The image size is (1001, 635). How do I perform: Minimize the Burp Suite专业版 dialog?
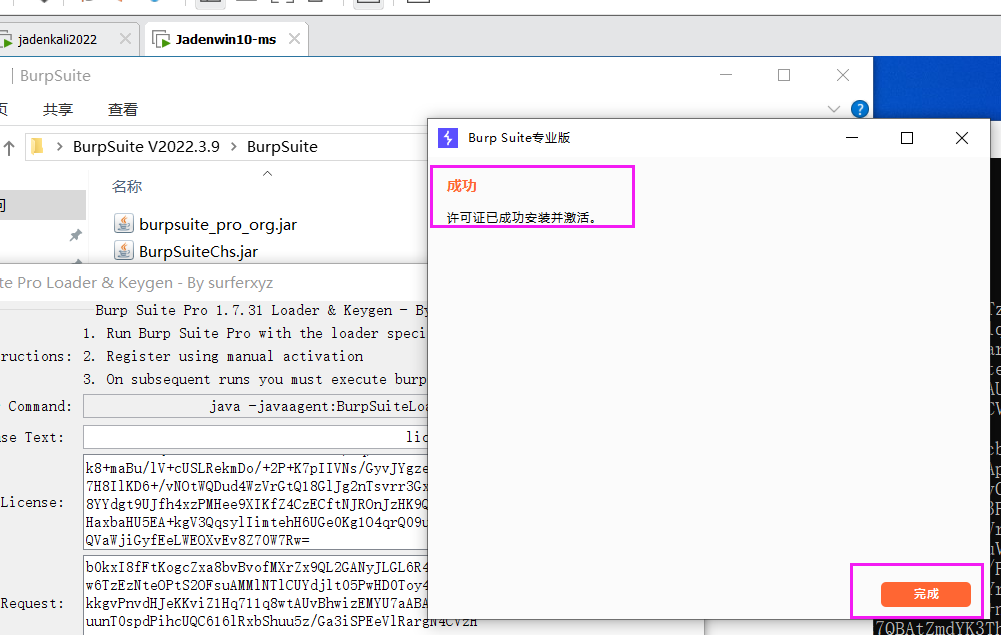[852, 138]
